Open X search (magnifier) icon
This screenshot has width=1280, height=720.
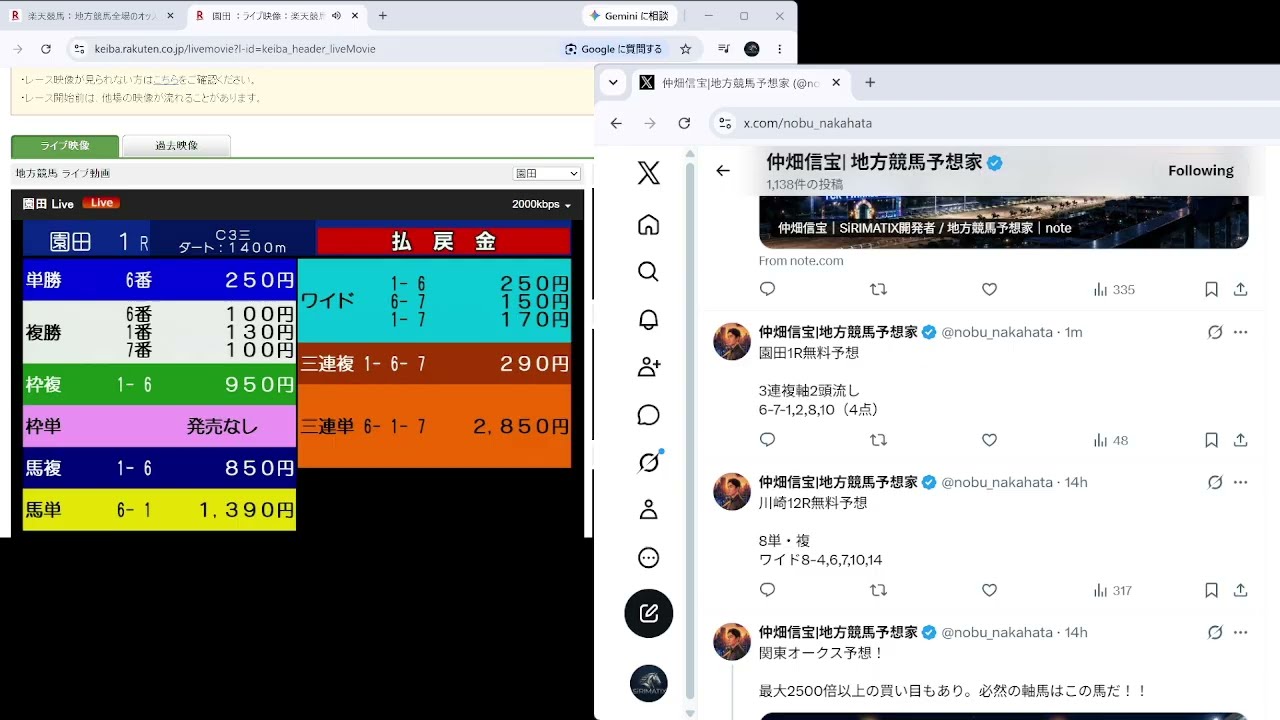pos(648,272)
